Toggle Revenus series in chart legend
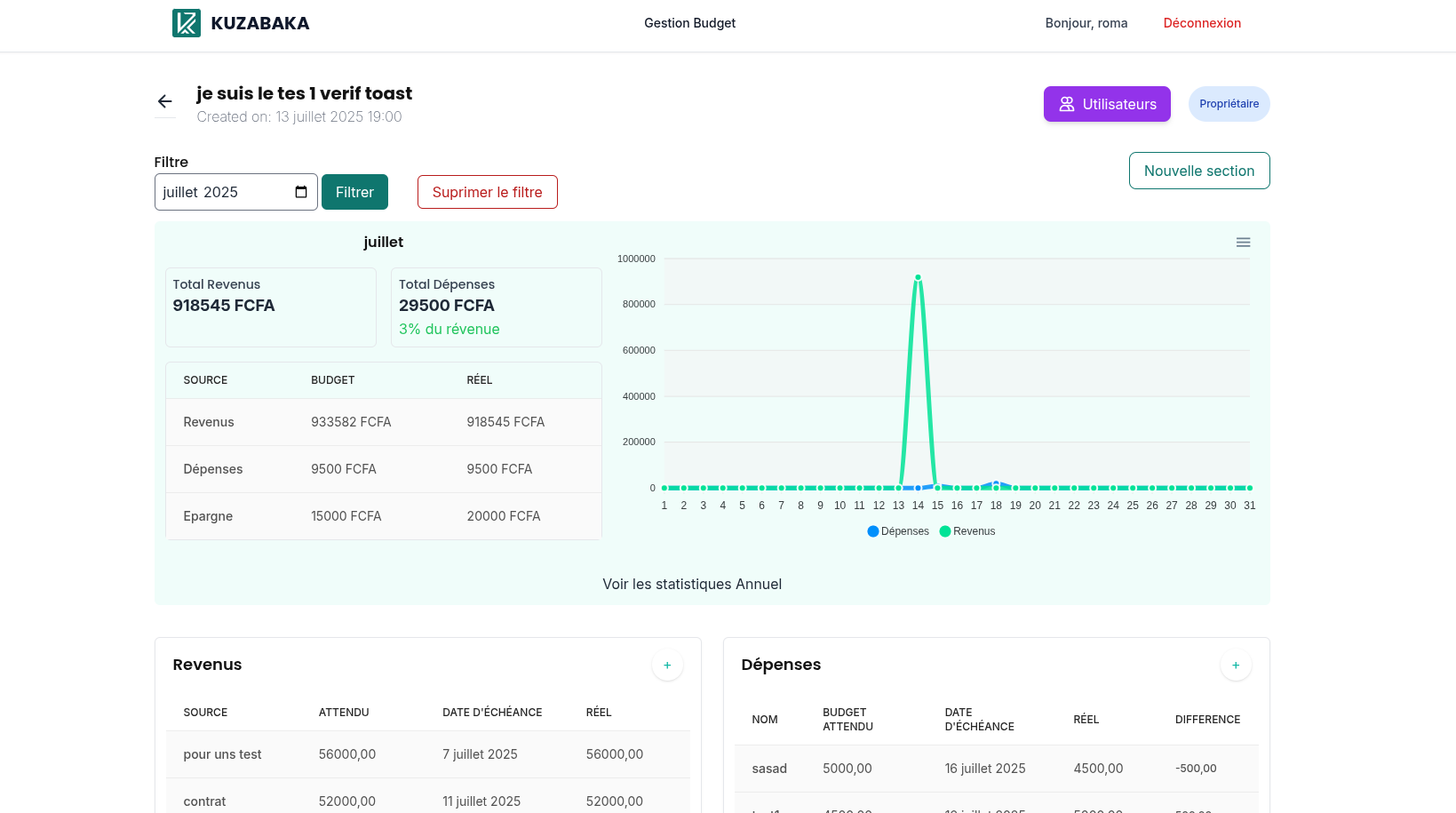Image resolution: width=1456 pixels, height=813 pixels. [967, 531]
